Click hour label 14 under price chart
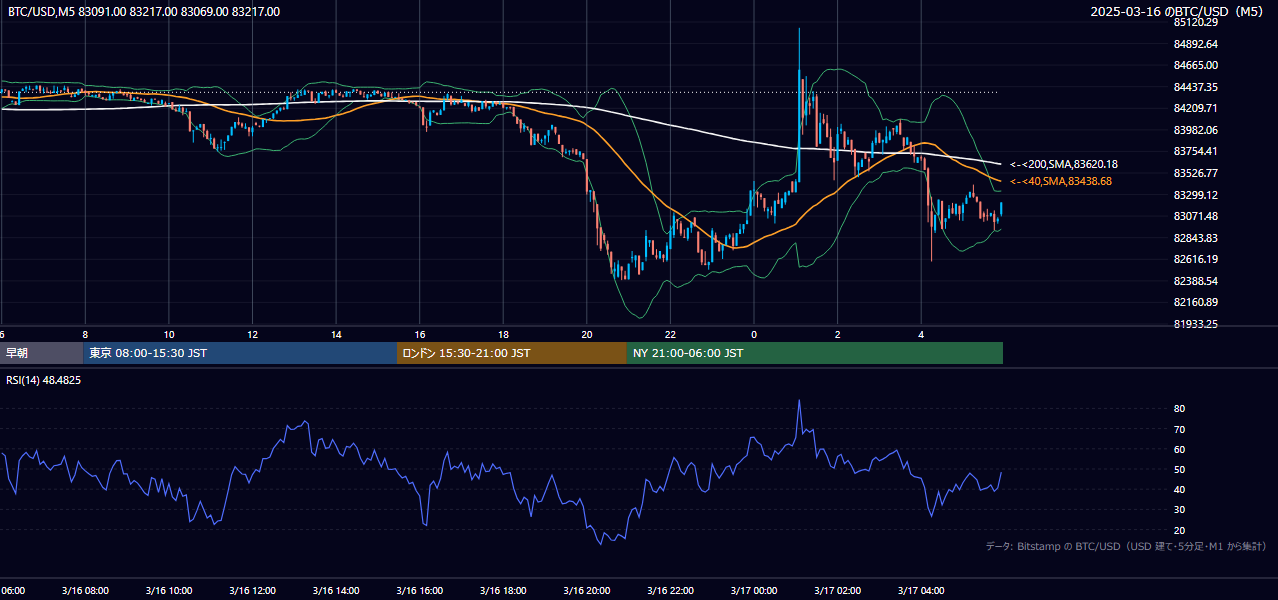 click(x=336, y=334)
